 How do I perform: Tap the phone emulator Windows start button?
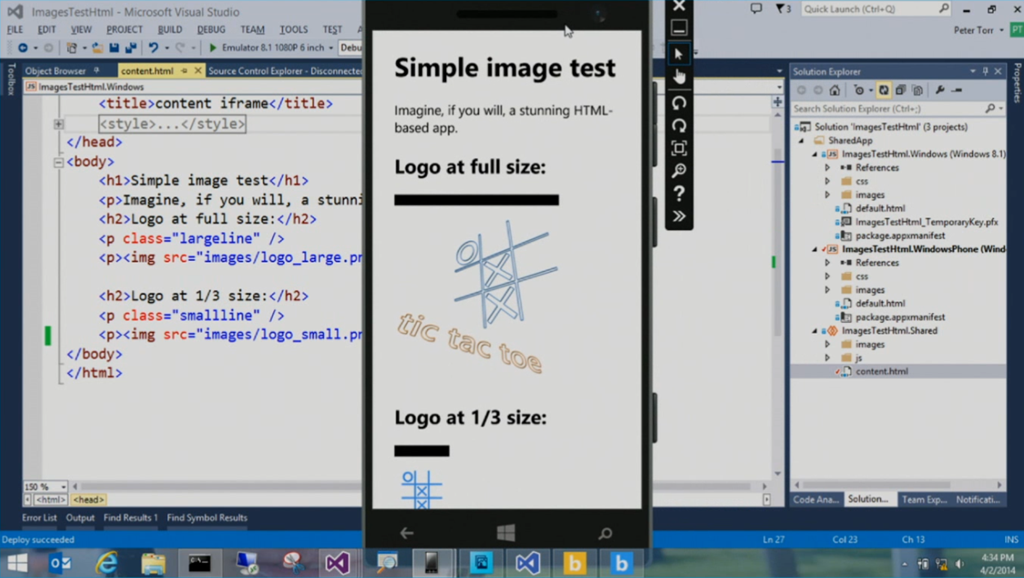(506, 533)
